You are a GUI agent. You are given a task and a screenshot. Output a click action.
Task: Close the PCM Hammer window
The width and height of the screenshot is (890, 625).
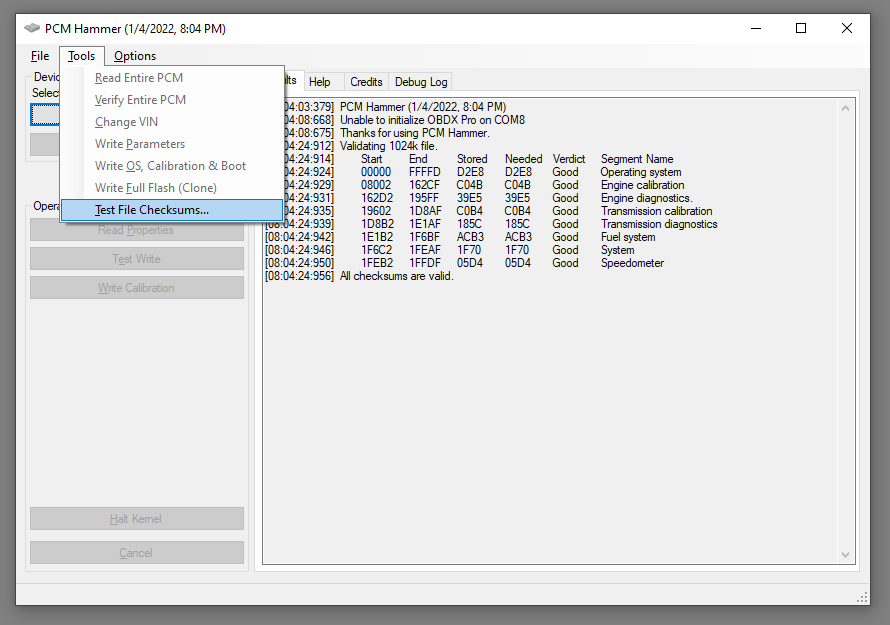point(846,28)
